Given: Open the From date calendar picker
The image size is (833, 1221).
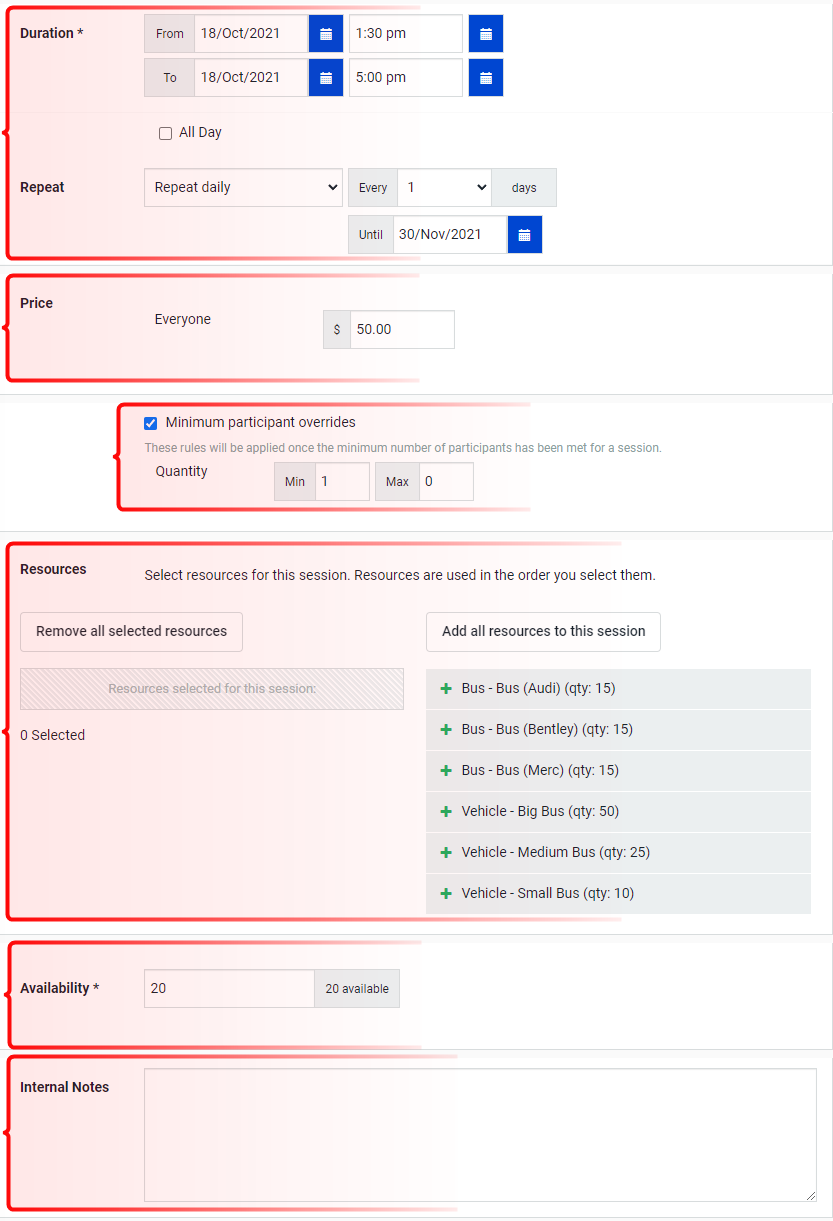Looking at the screenshot, I should pyautogui.click(x=325, y=33).
